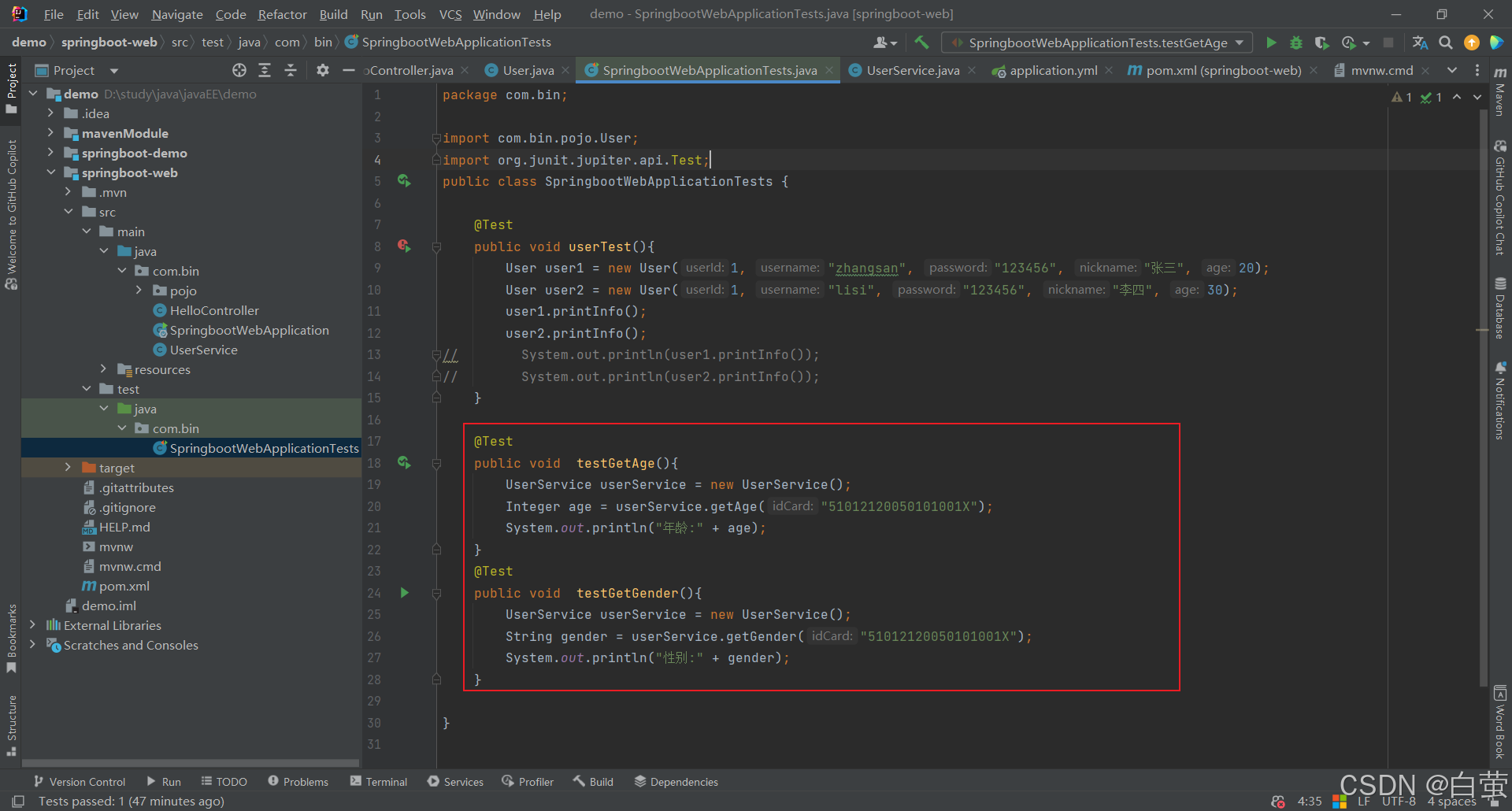The image size is (1512, 811).
Task: Select pom.xml in project tree
Action: pyautogui.click(x=124, y=586)
